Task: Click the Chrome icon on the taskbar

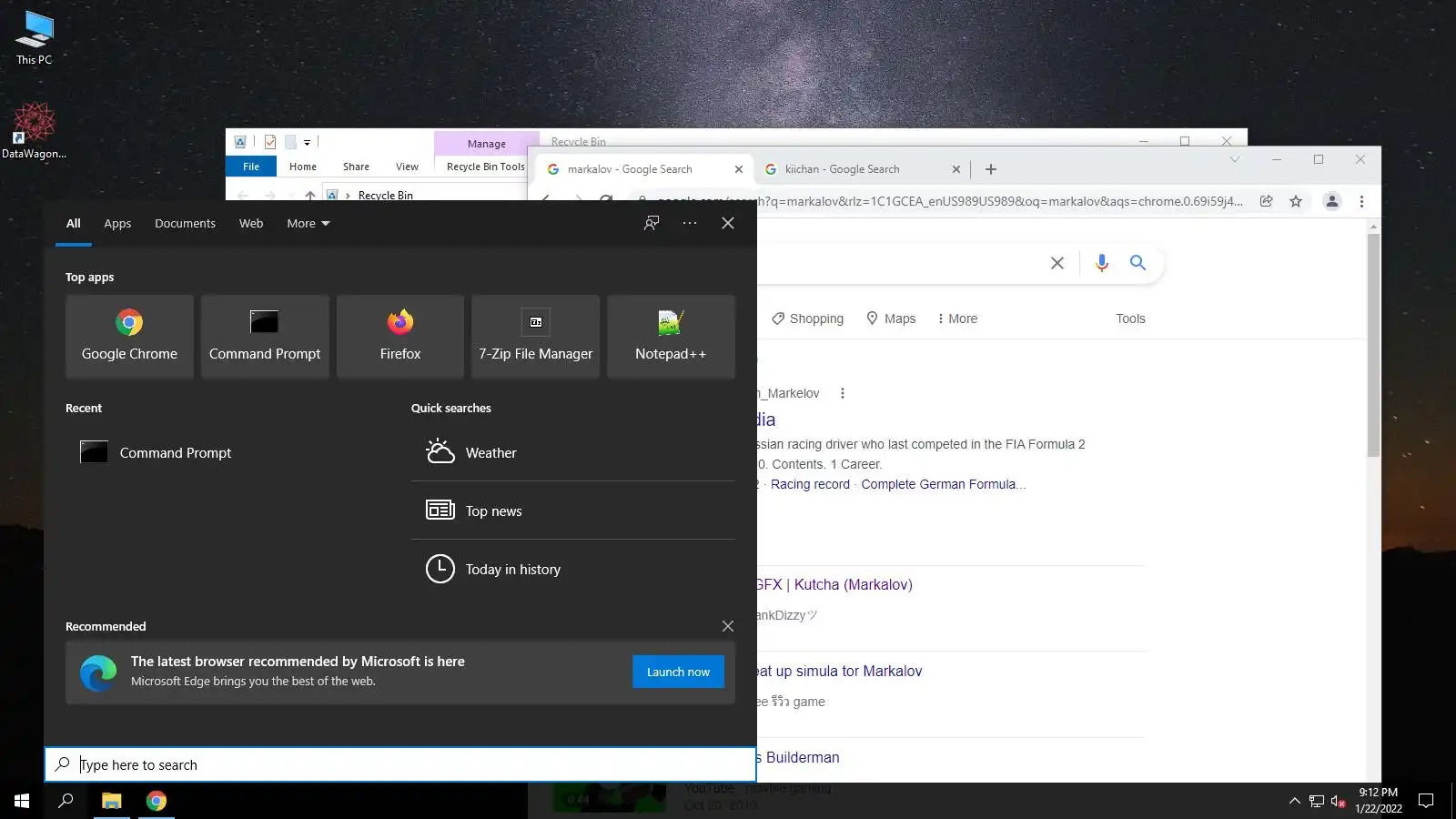Action: pyautogui.click(x=157, y=801)
